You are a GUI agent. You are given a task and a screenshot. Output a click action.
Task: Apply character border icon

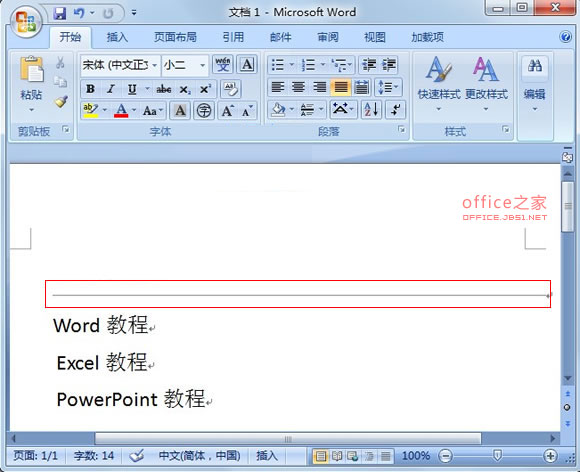click(x=247, y=65)
